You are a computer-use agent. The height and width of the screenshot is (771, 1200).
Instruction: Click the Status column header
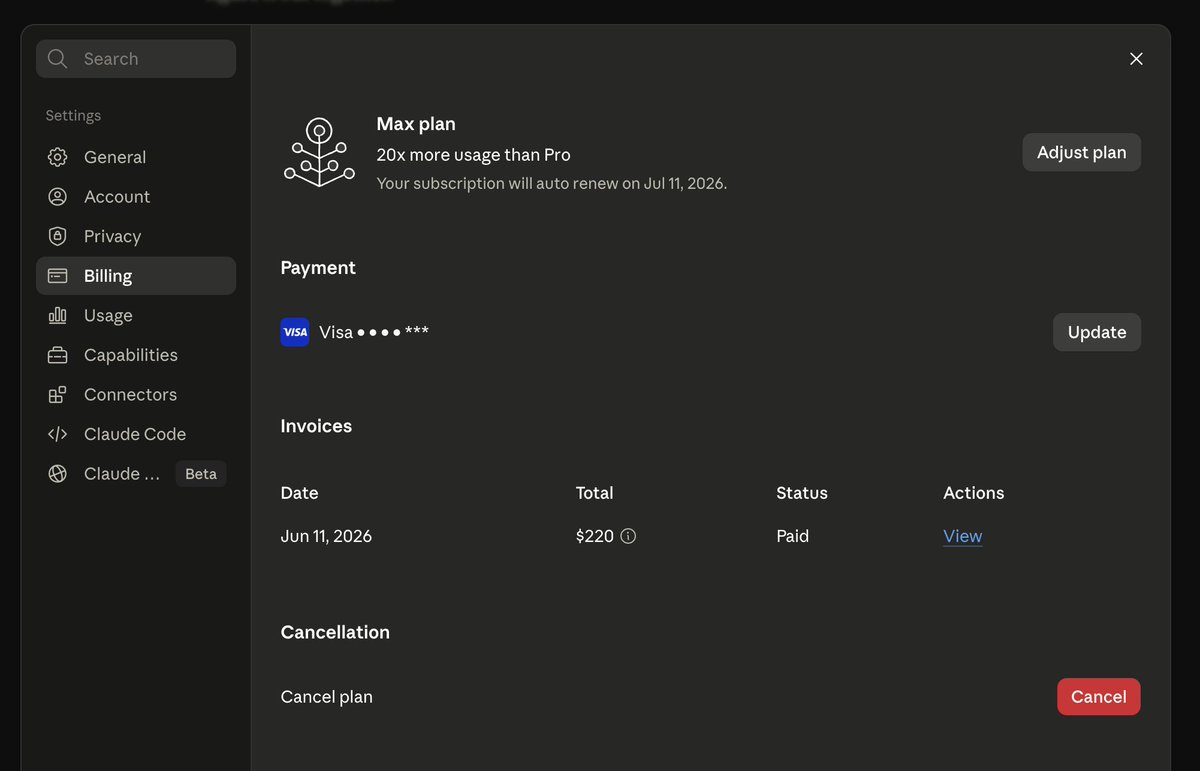coord(802,493)
